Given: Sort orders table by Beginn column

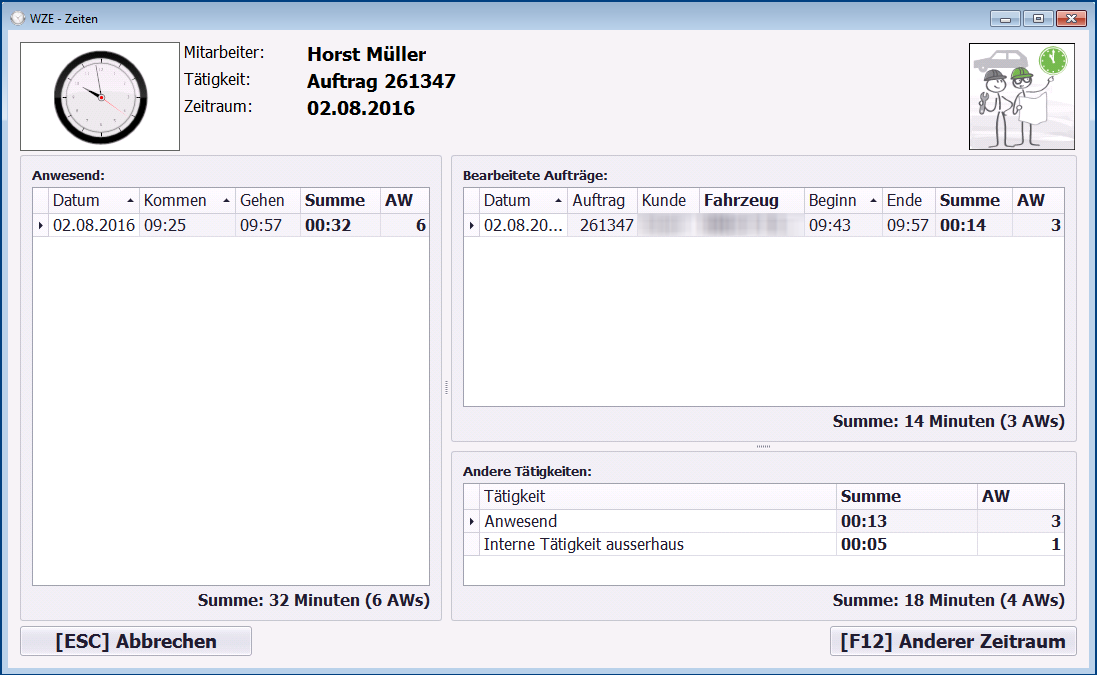Looking at the screenshot, I should click(x=843, y=200).
